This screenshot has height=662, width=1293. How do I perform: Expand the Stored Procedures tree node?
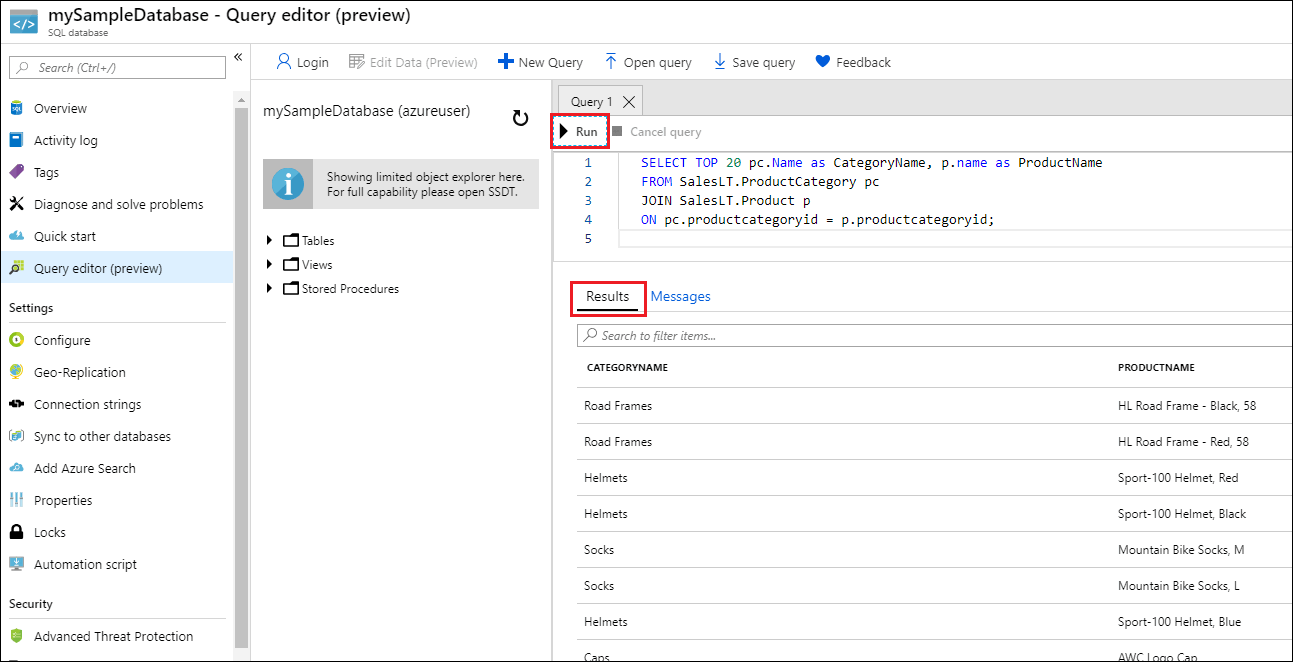click(269, 289)
